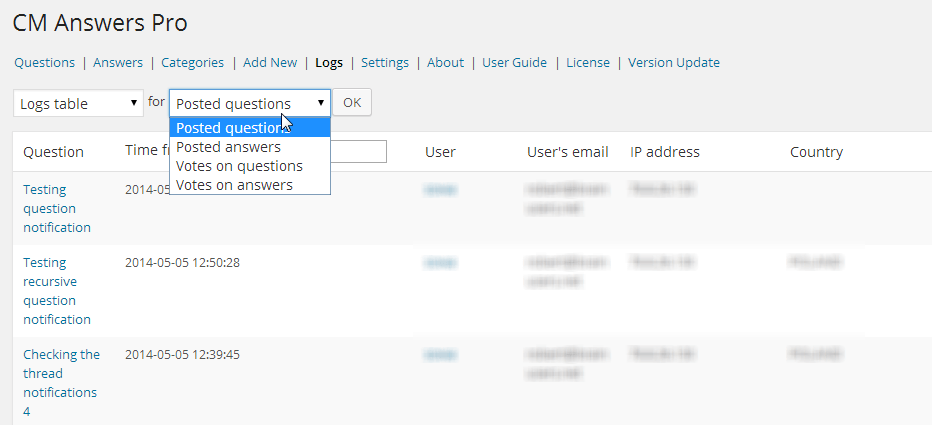Open the Version Update link

(673, 62)
